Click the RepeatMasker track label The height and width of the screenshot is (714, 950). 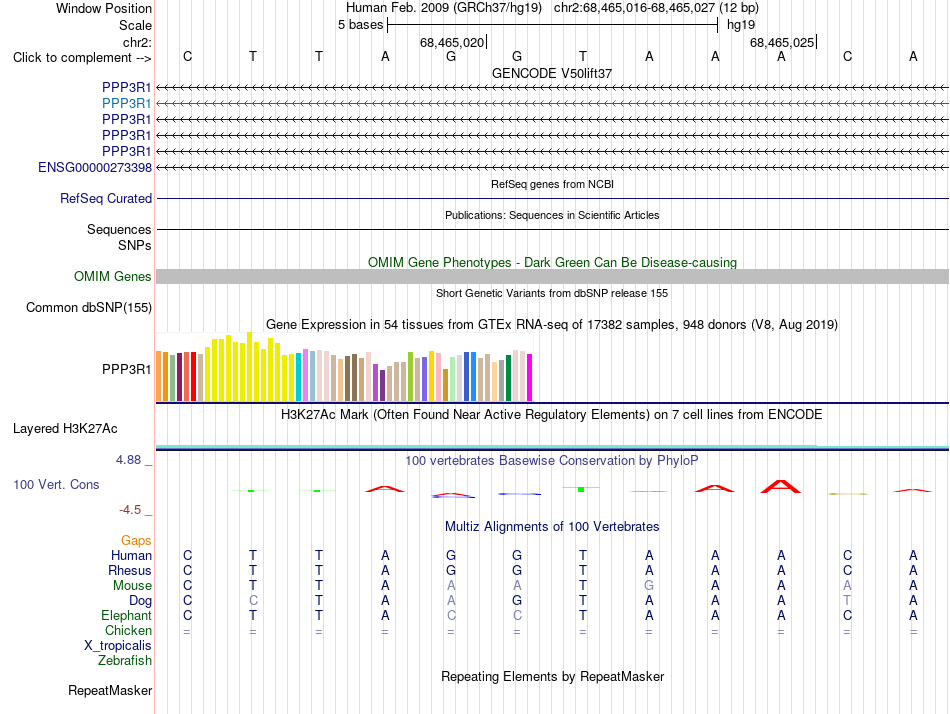110,690
